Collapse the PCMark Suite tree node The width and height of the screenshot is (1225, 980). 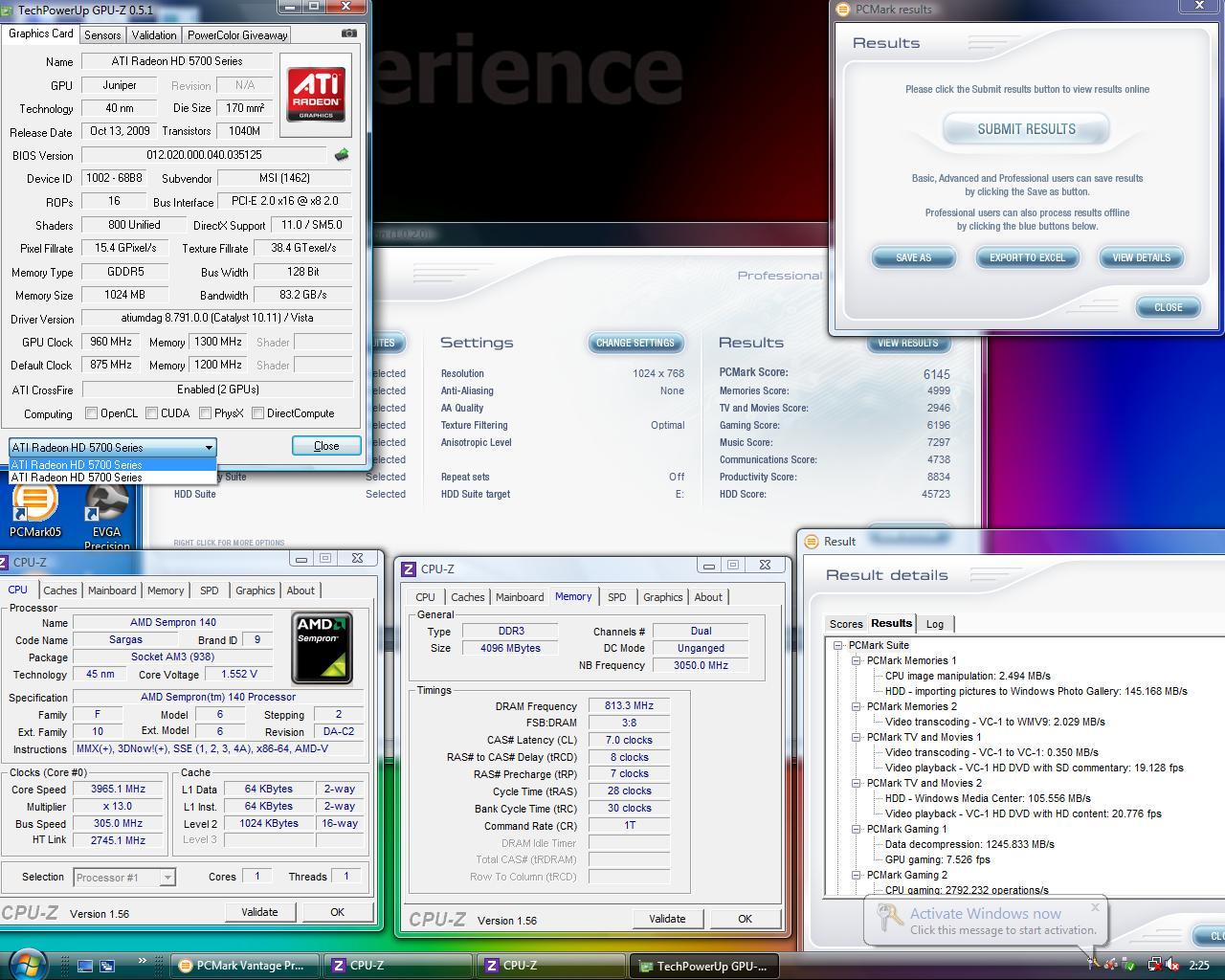click(838, 645)
